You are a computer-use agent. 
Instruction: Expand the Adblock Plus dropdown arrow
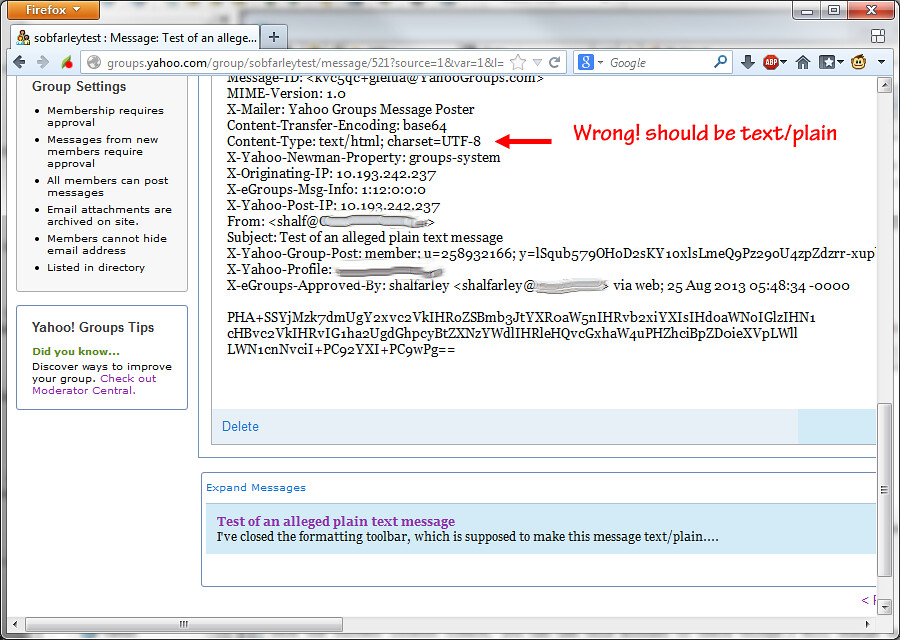click(x=784, y=62)
